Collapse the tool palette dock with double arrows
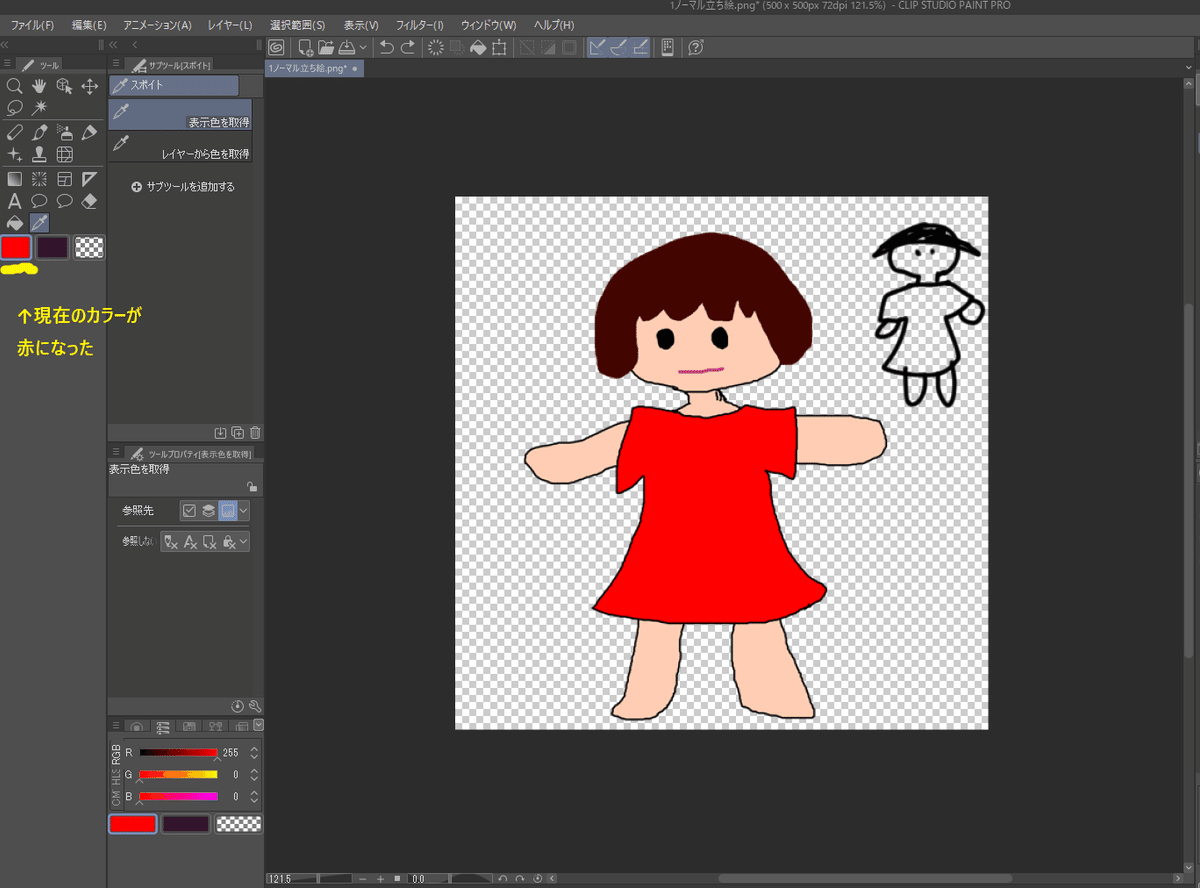 point(5,46)
